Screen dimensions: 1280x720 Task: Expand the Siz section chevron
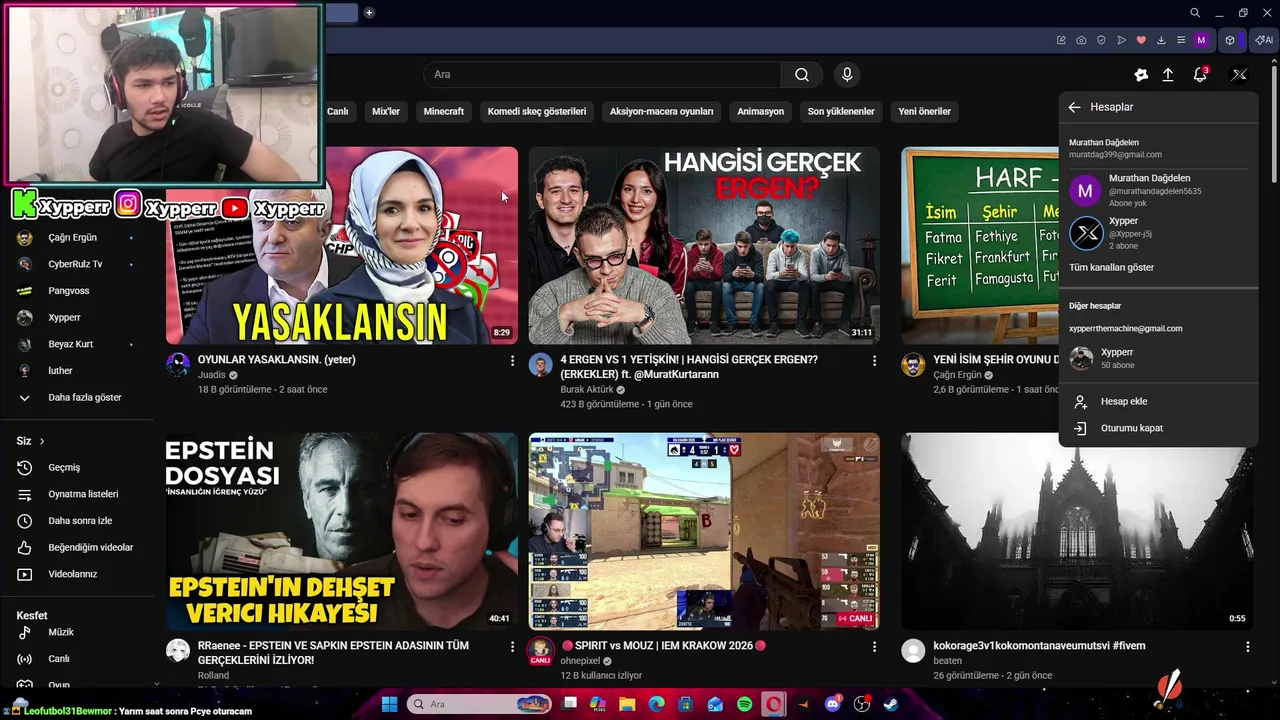tap(42, 441)
